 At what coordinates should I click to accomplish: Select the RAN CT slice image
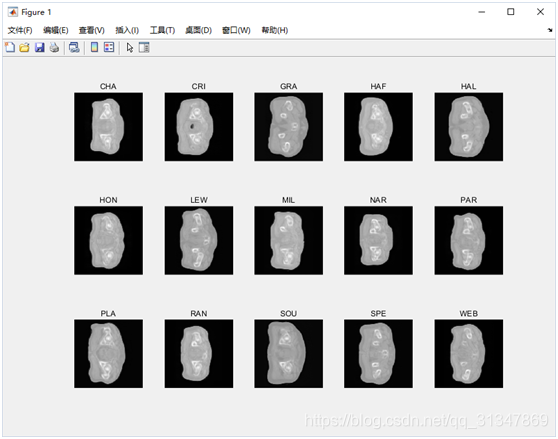pos(199,354)
